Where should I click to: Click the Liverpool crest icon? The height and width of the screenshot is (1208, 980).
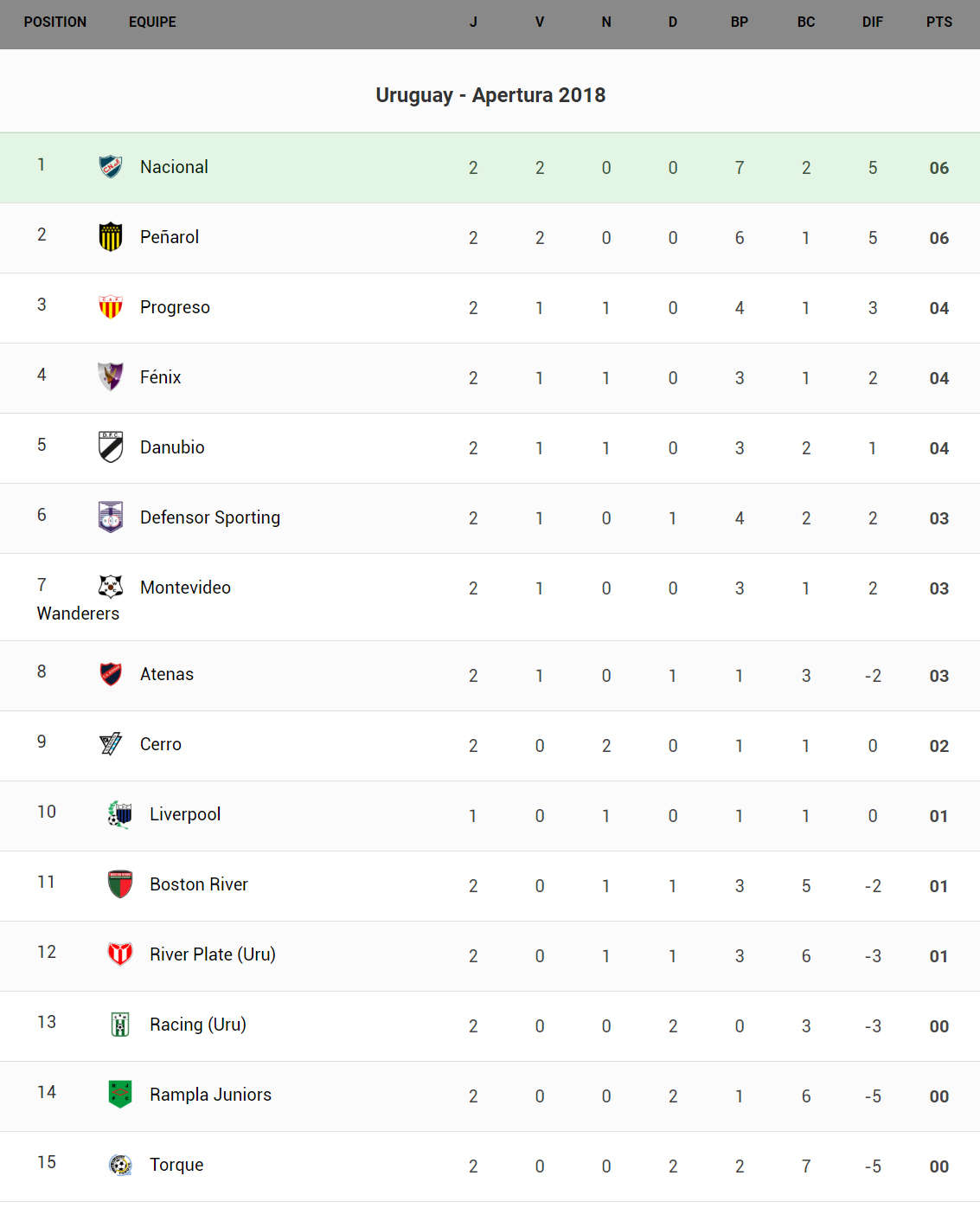(120, 813)
